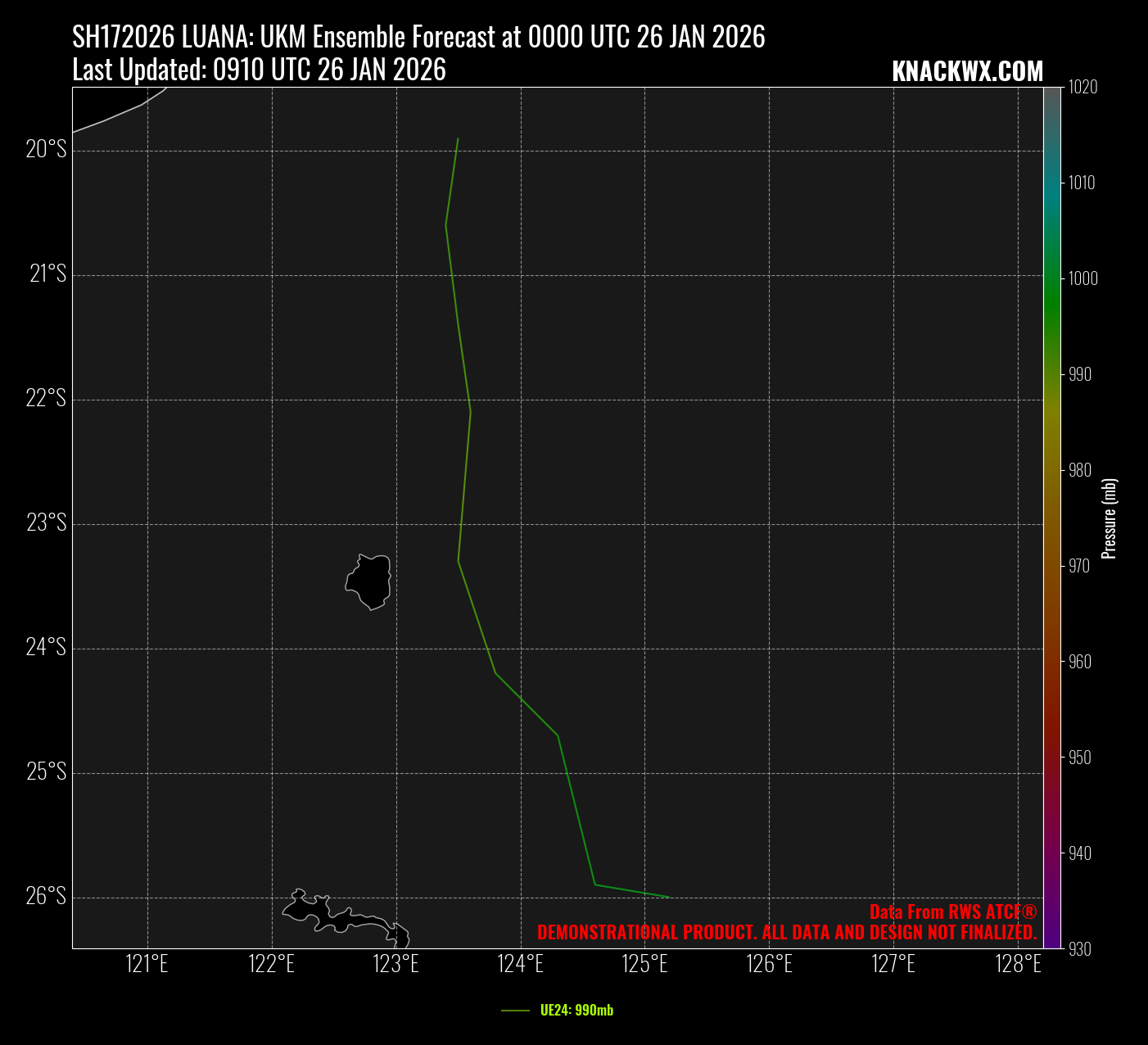Viewport: 1148px width, 1045px height.
Task: Click the track's end point near 125°E
Action: [668, 897]
